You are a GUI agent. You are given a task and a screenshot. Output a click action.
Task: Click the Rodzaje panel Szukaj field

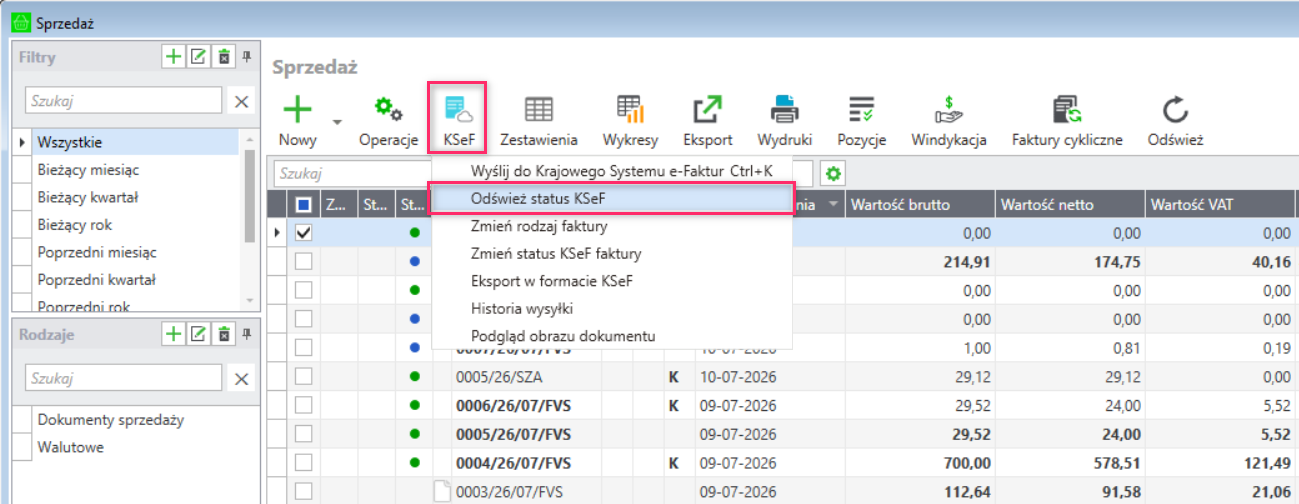pos(124,378)
